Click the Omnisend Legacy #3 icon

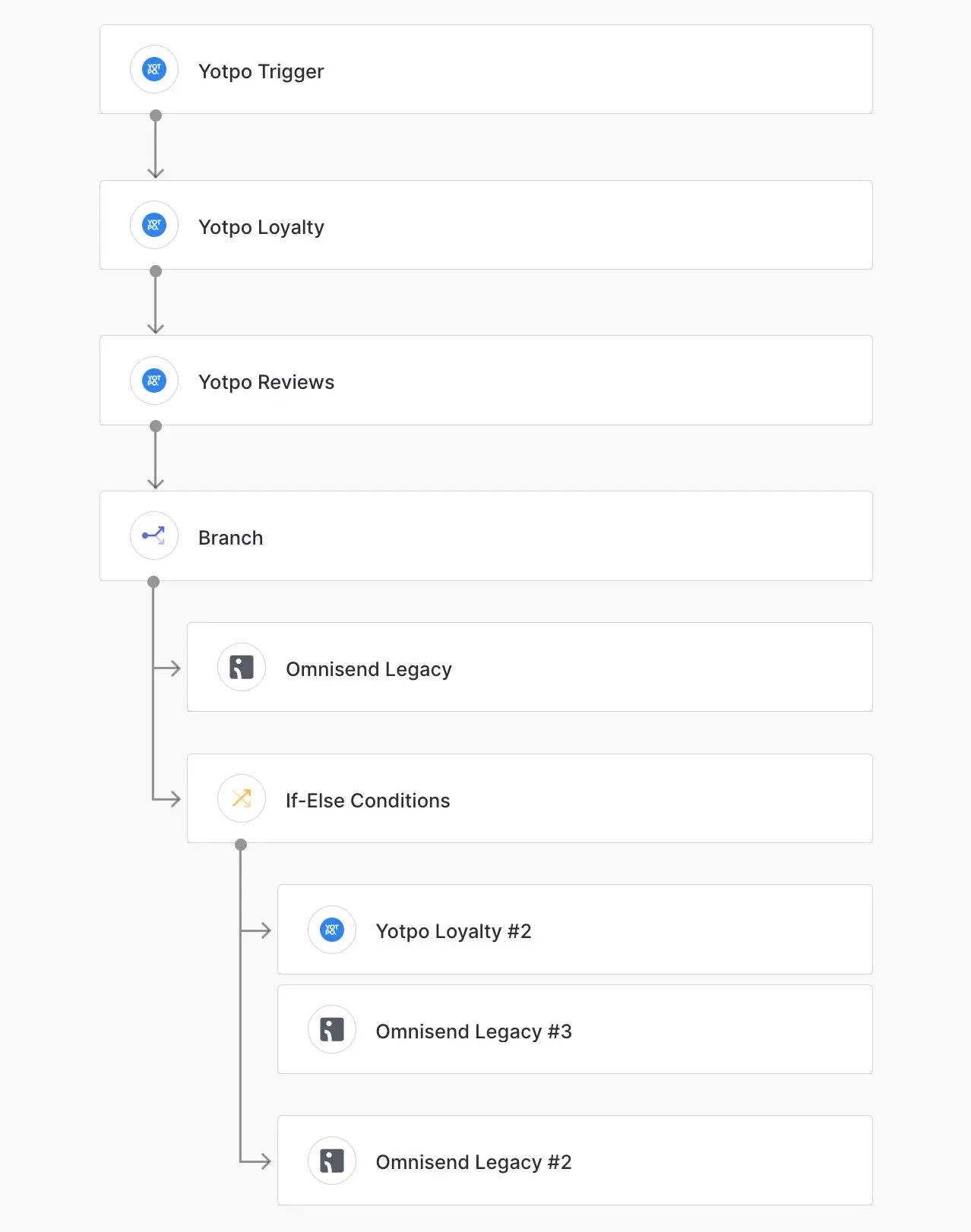point(332,1030)
